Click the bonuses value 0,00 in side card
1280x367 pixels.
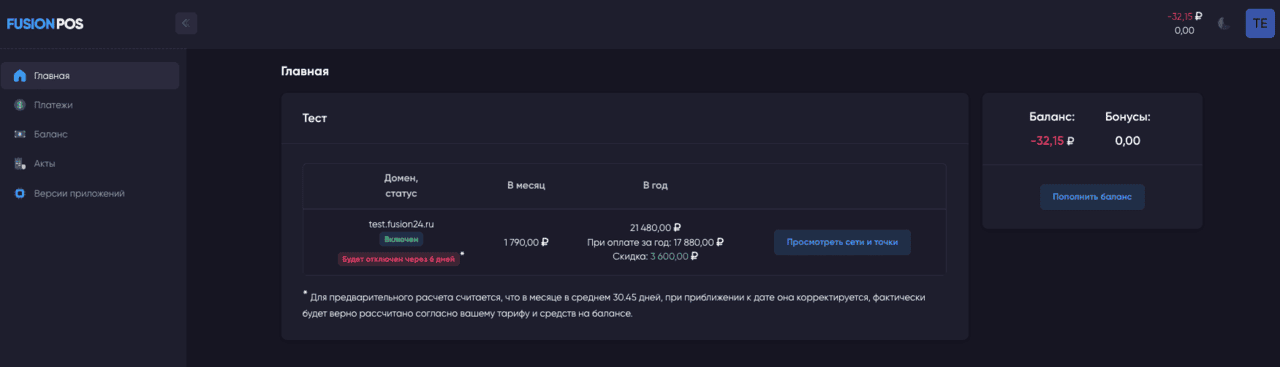click(x=1127, y=141)
